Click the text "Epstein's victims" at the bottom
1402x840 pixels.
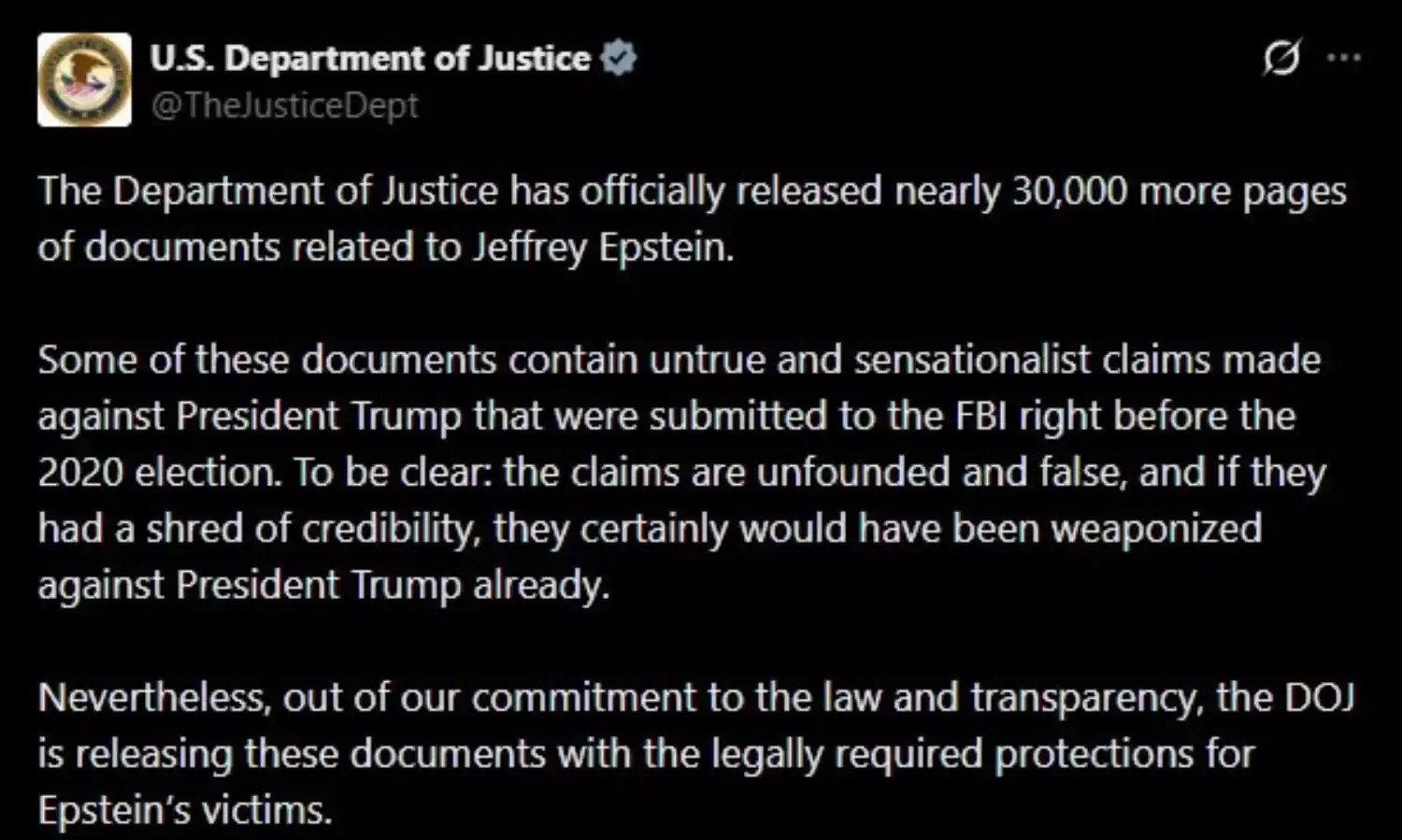tap(185, 810)
